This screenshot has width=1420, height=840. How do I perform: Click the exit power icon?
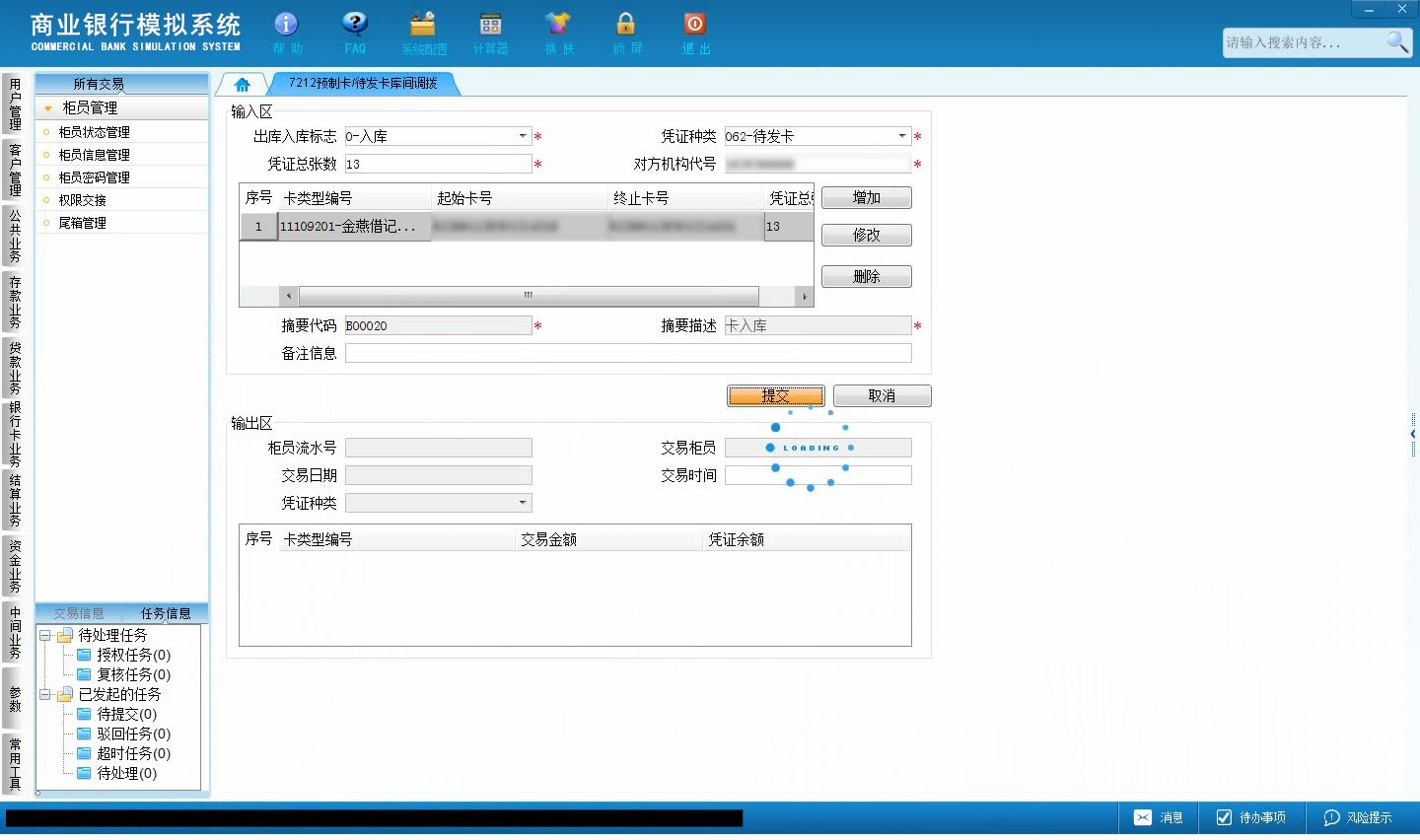695,24
